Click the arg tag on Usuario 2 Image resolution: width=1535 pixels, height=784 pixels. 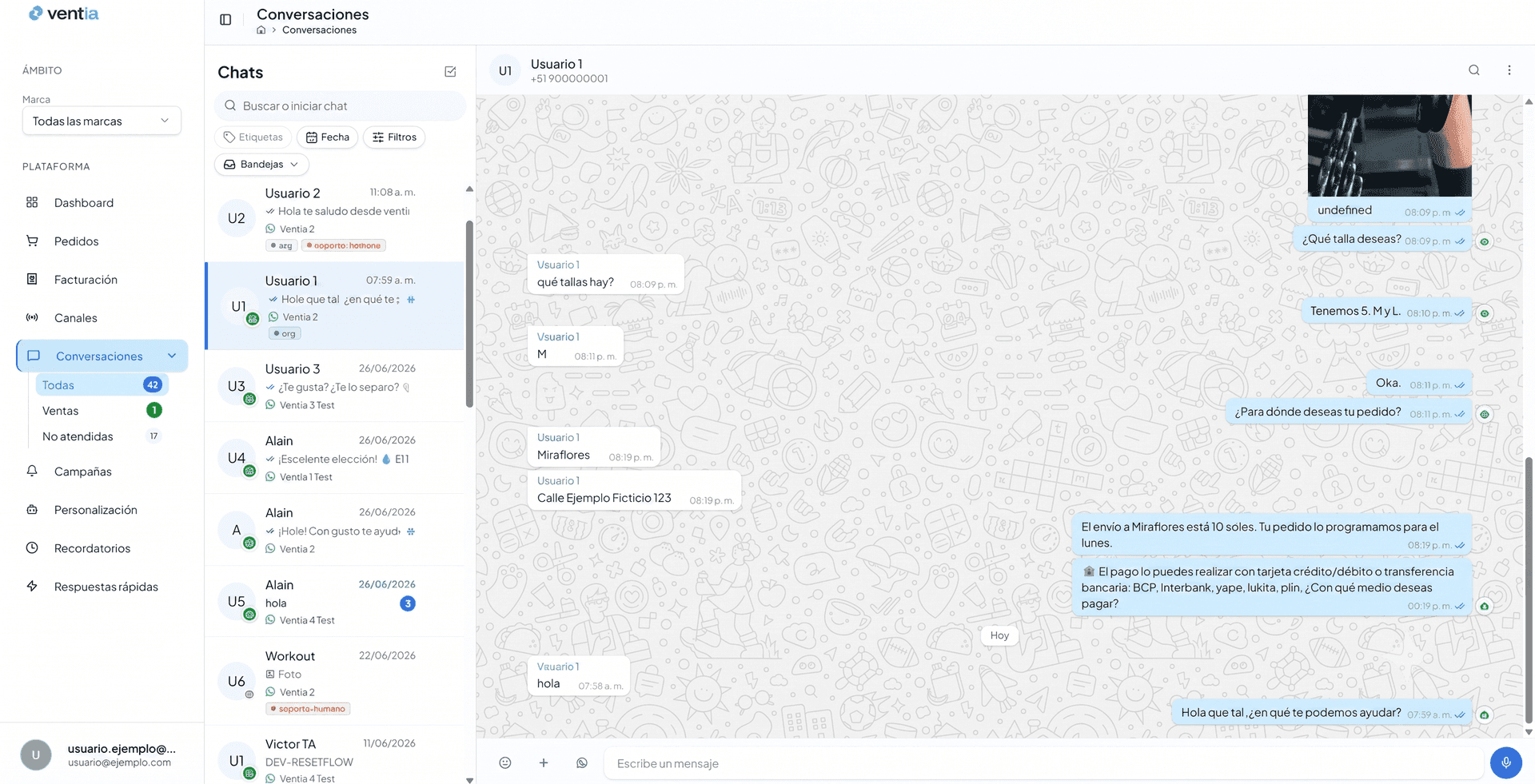pyautogui.click(x=281, y=245)
